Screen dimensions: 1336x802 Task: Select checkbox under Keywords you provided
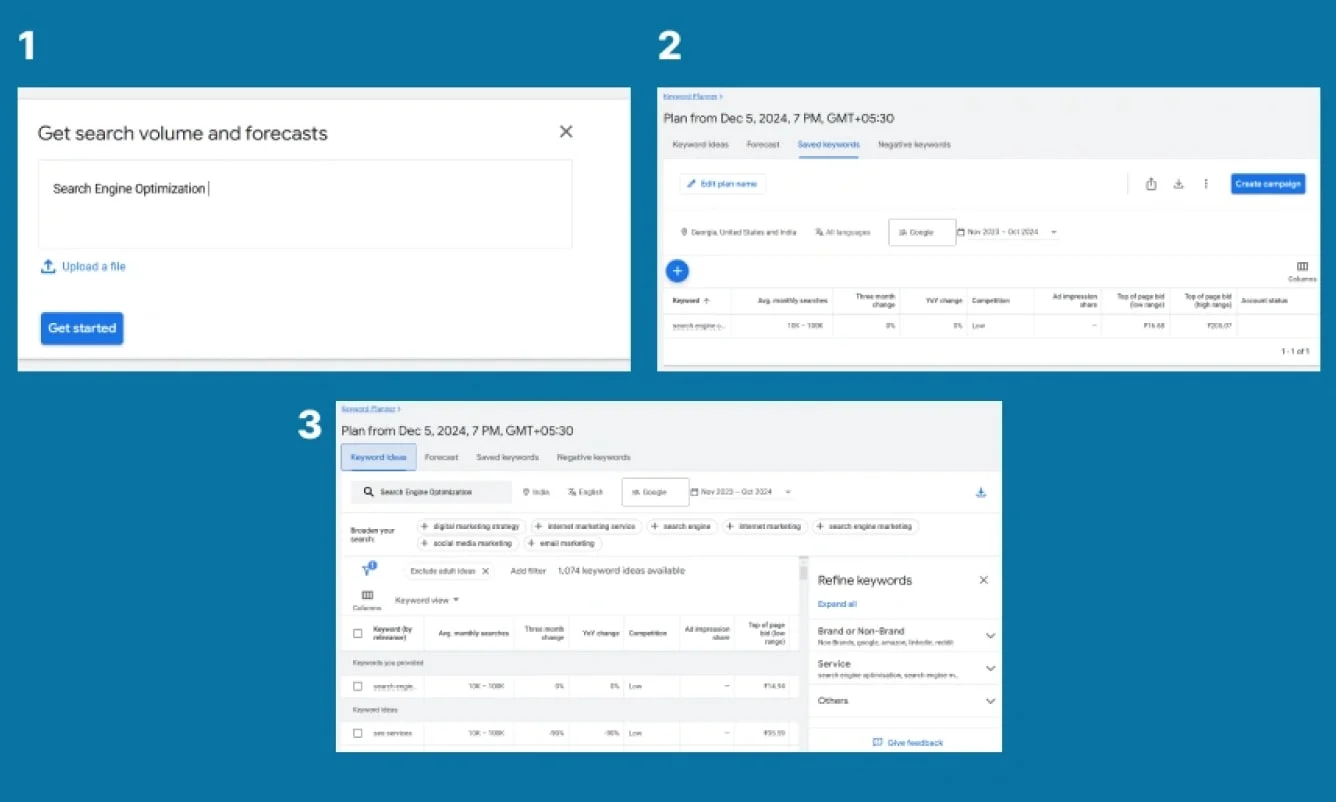(358, 686)
